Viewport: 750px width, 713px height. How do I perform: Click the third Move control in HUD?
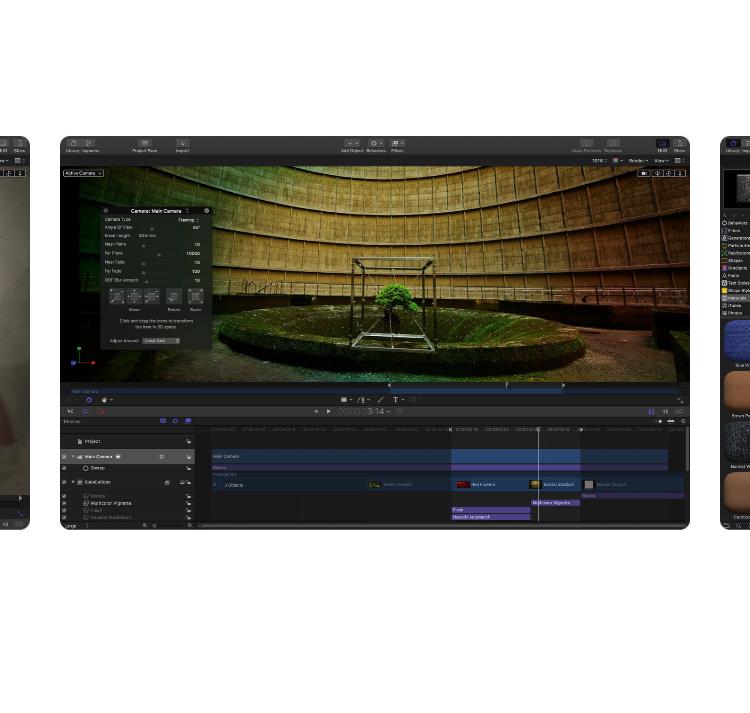152,296
